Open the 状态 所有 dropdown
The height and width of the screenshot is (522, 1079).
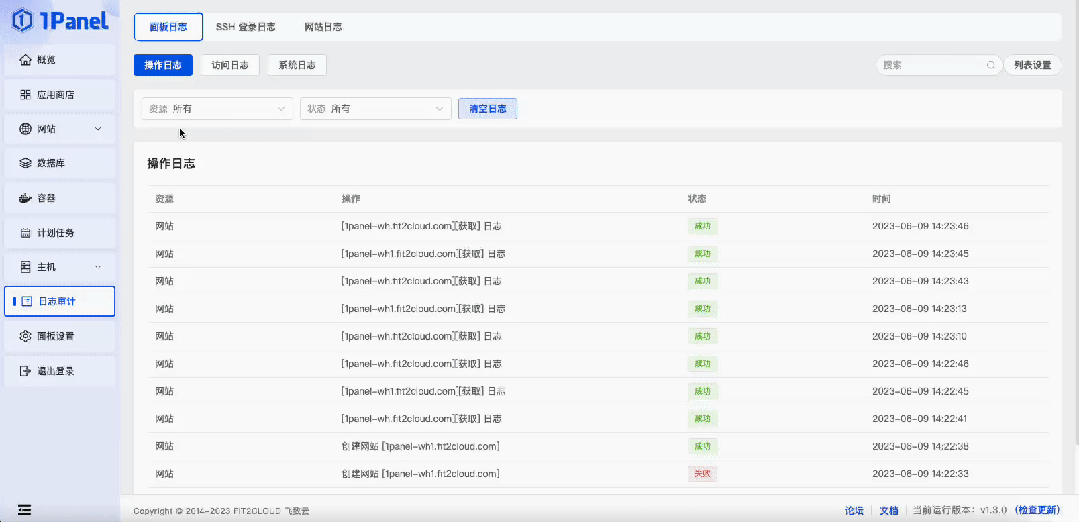(x=376, y=109)
